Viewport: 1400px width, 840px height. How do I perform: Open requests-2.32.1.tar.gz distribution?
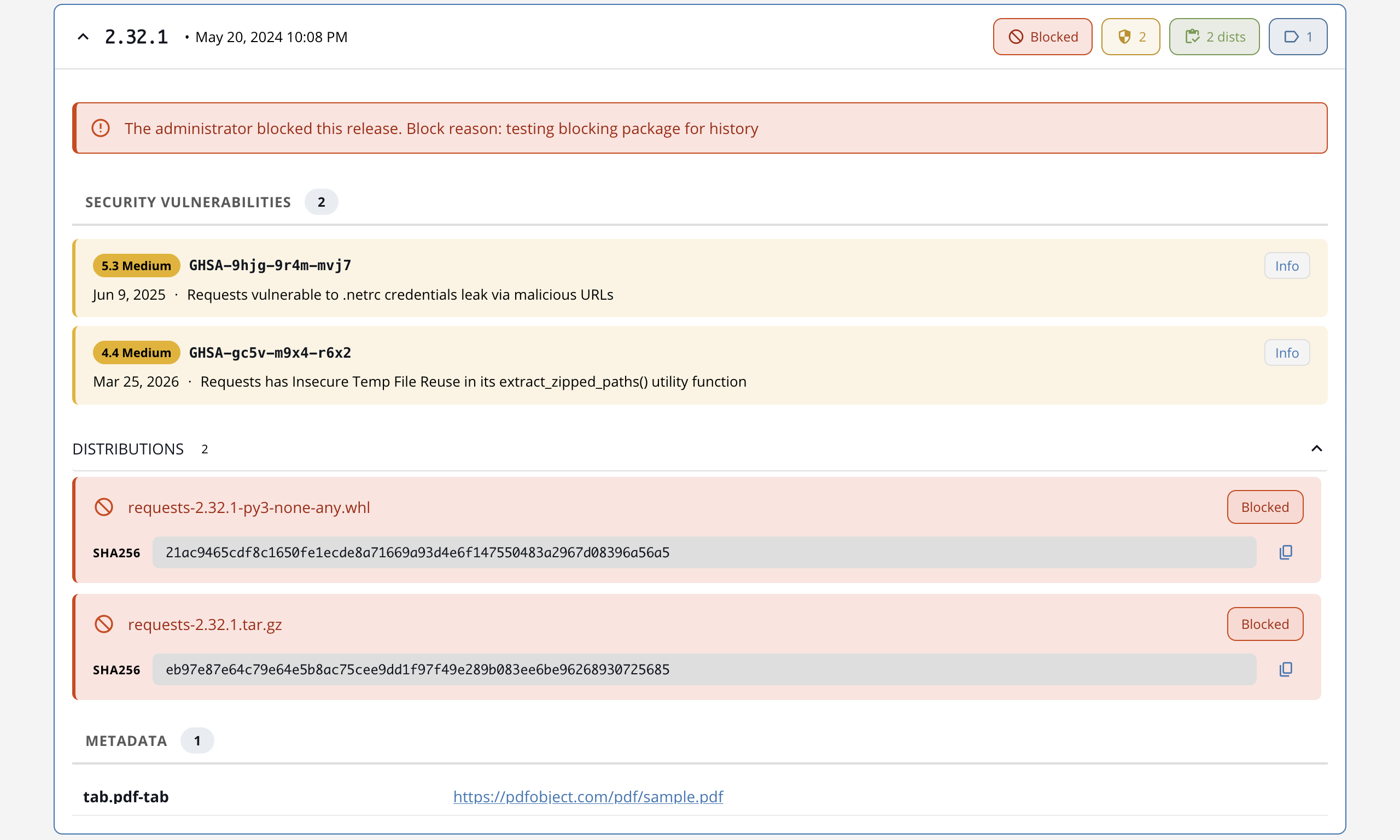click(x=205, y=625)
